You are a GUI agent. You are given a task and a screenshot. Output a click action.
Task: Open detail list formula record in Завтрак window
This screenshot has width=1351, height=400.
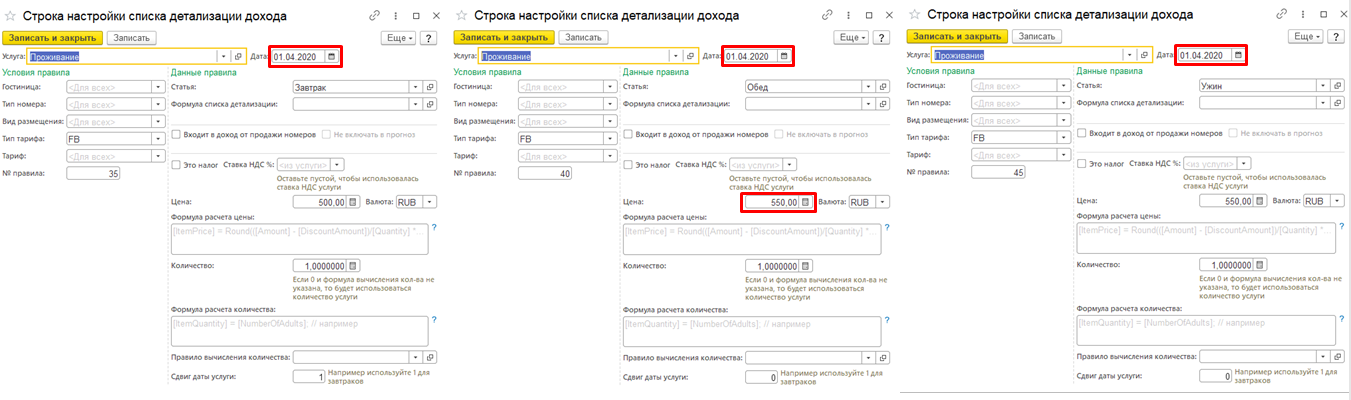tap(430, 104)
